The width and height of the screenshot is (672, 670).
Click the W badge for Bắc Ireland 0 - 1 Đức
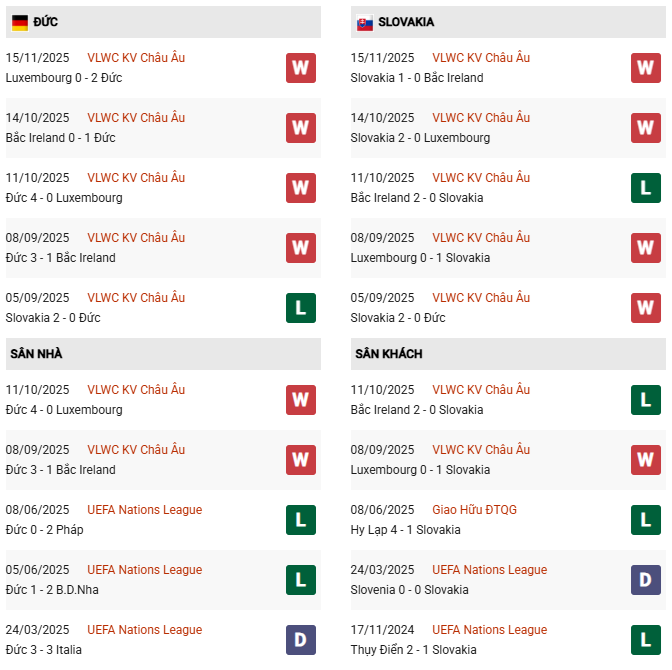point(300,128)
